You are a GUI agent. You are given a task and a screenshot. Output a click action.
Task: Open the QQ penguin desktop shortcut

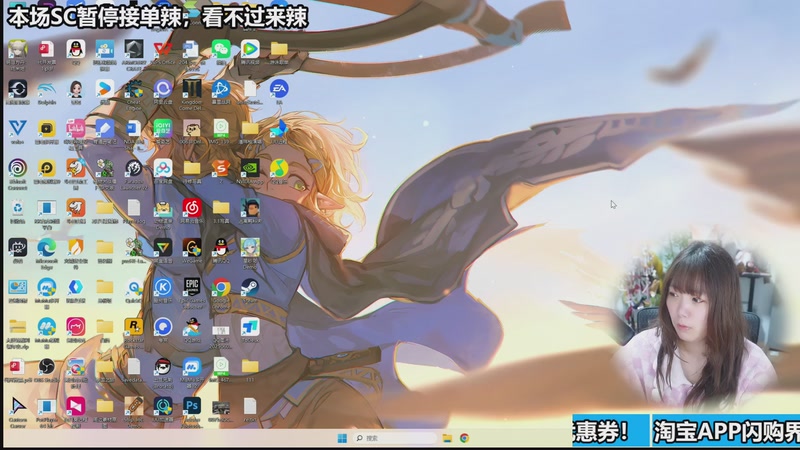click(x=76, y=49)
